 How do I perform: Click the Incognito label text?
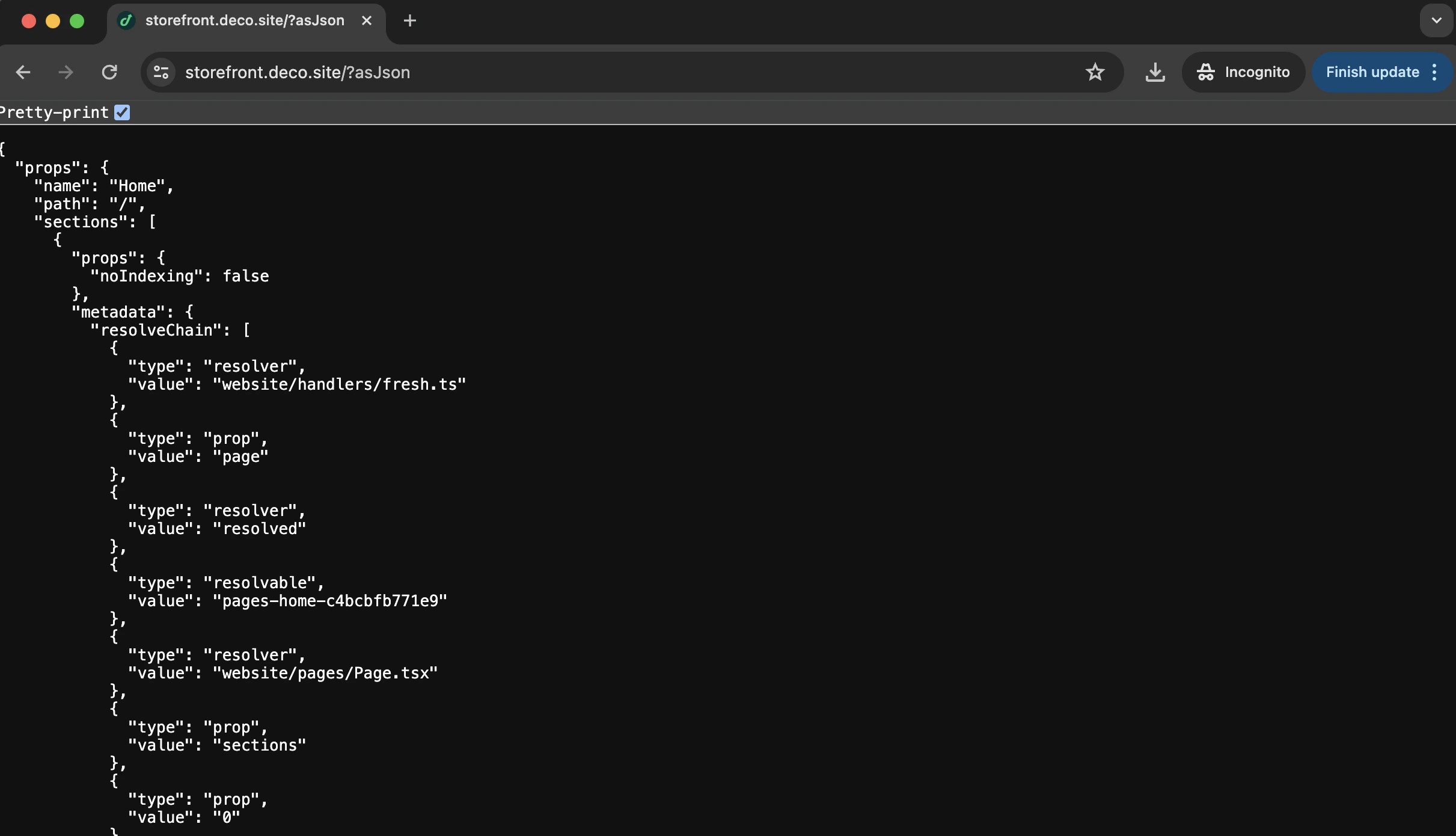1259,72
